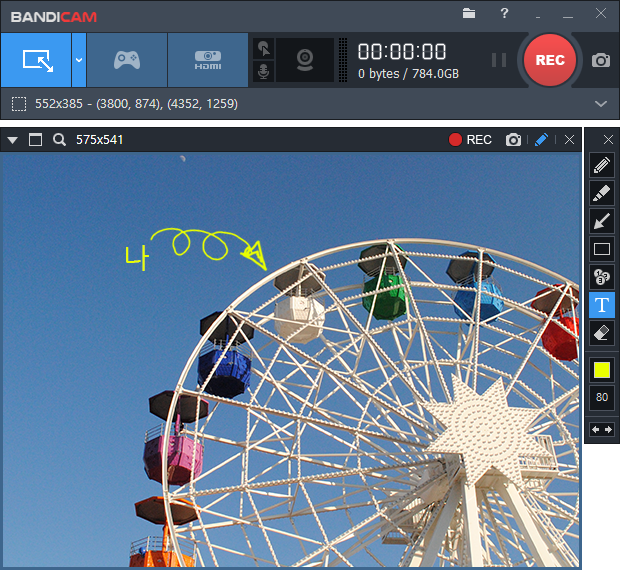Image resolution: width=620 pixels, height=570 pixels.
Task: Click the magnifier find window icon
Action: [x=59, y=140]
